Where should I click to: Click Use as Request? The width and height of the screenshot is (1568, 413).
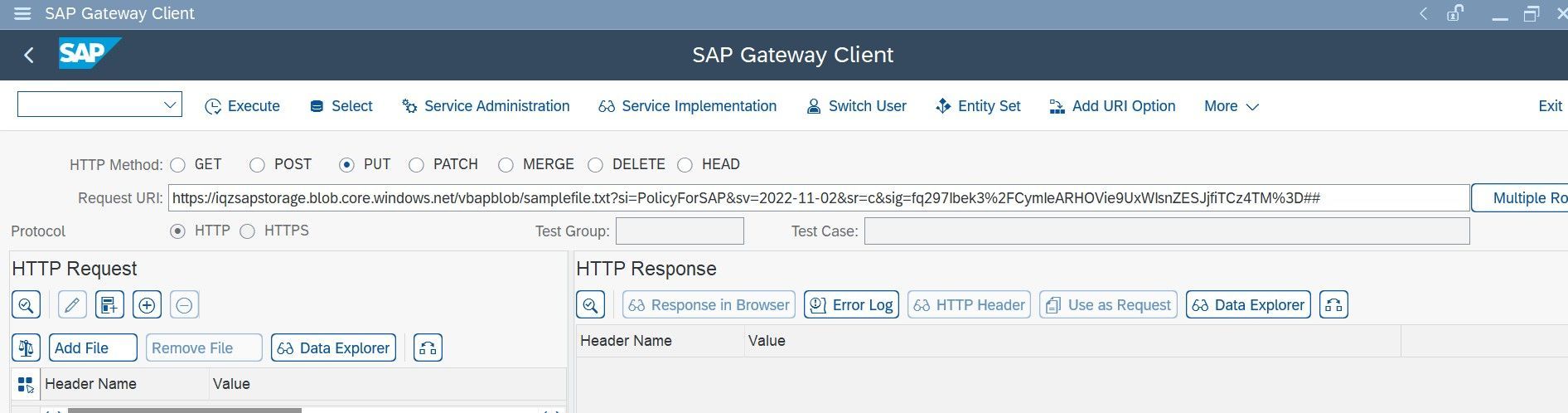pyautogui.click(x=1108, y=305)
